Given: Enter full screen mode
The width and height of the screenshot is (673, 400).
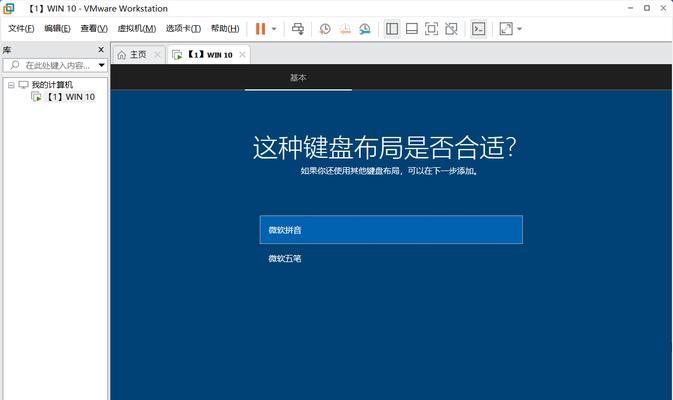Looking at the screenshot, I should click(x=431, y=29).
